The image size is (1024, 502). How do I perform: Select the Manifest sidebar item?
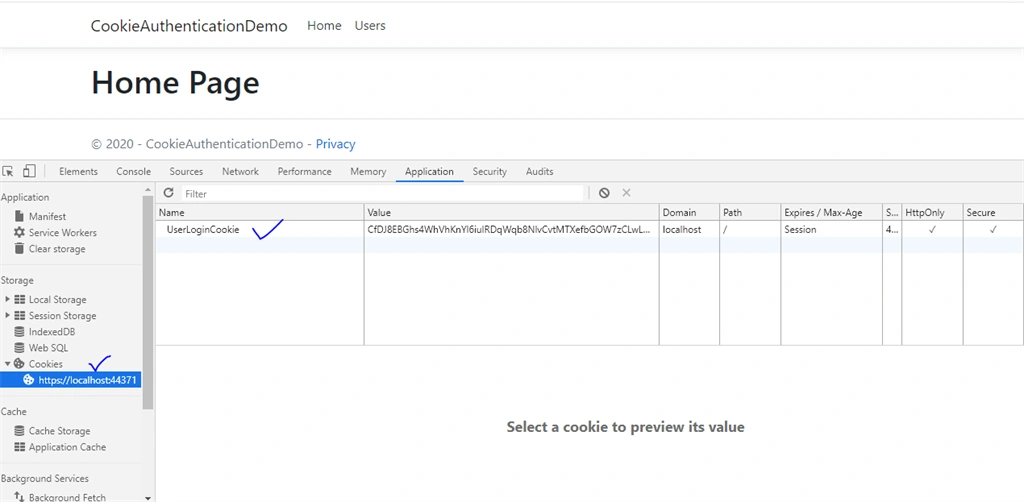point(48,216)
